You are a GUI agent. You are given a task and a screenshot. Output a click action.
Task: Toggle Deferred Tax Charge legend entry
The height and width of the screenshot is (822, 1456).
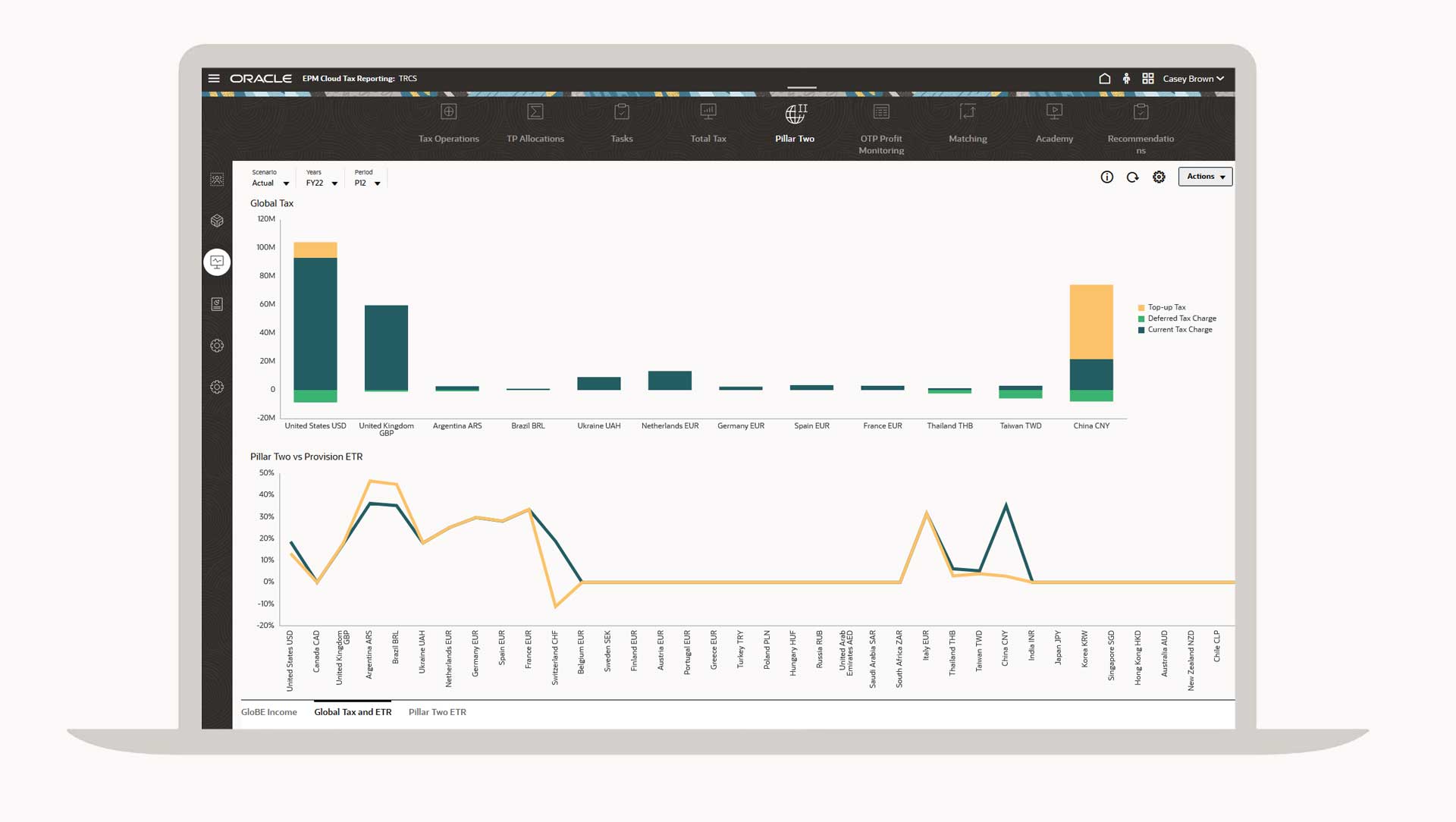[x=1181, y=318]
